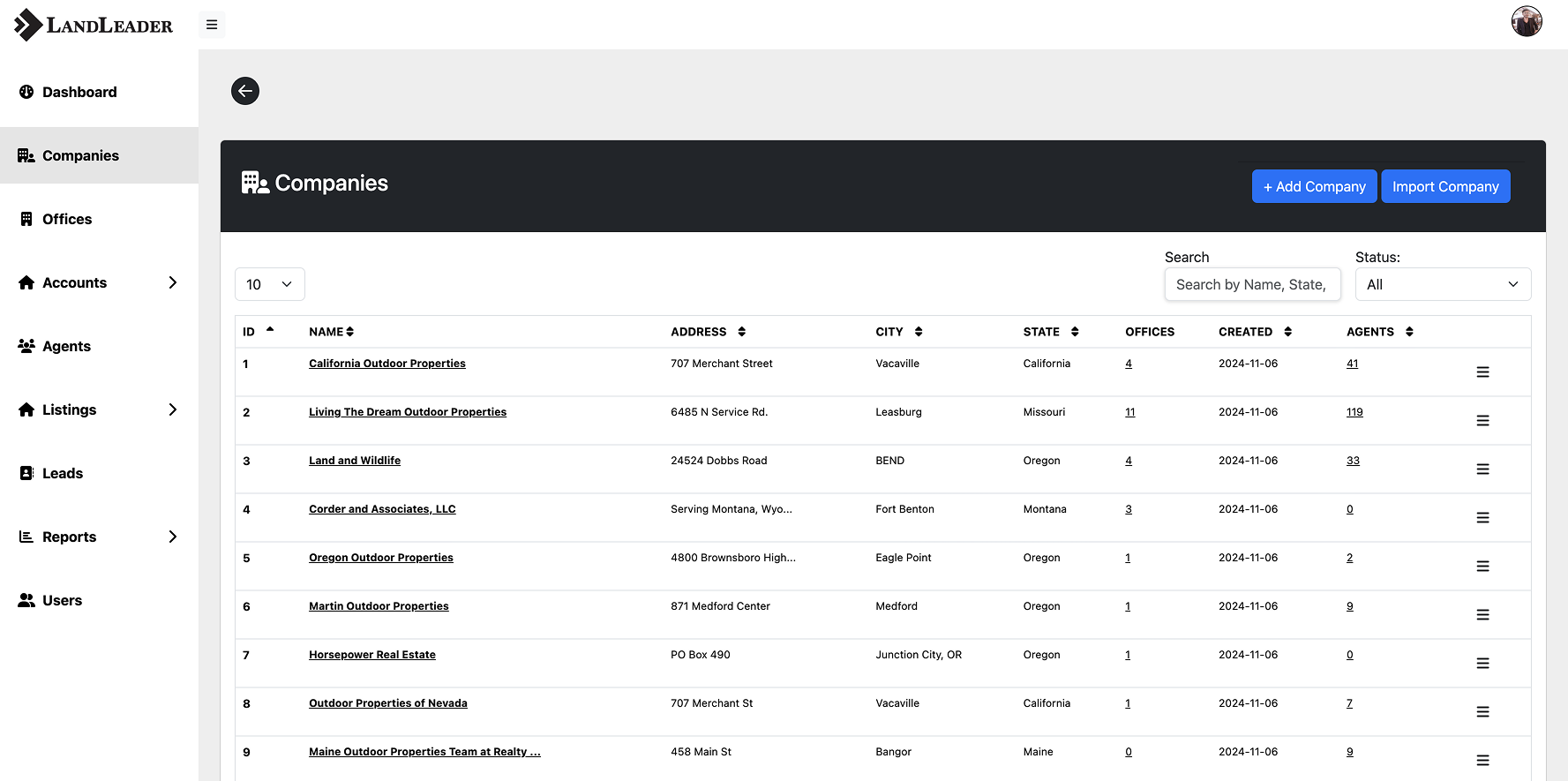Focus the Search by Name field
The image size is (1568, 781).
coord(1253,284)
